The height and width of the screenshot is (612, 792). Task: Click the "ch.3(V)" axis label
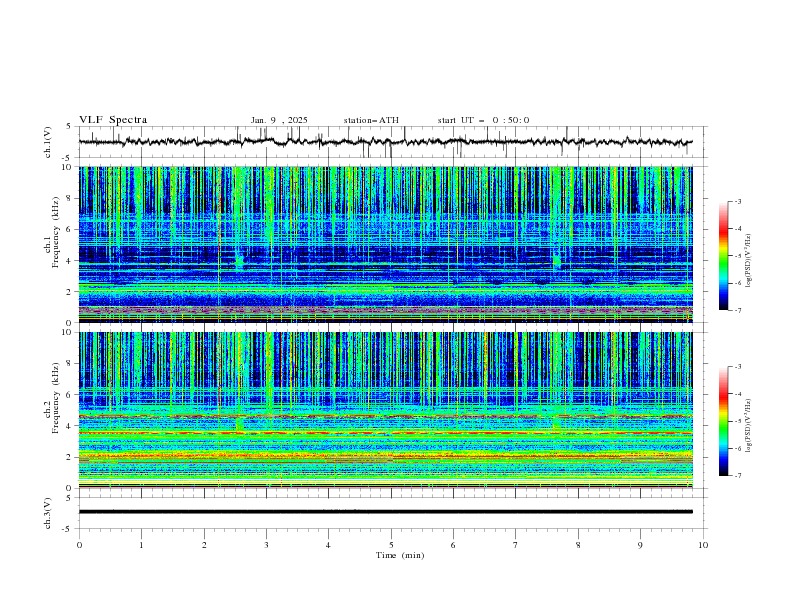pos(48,513)
